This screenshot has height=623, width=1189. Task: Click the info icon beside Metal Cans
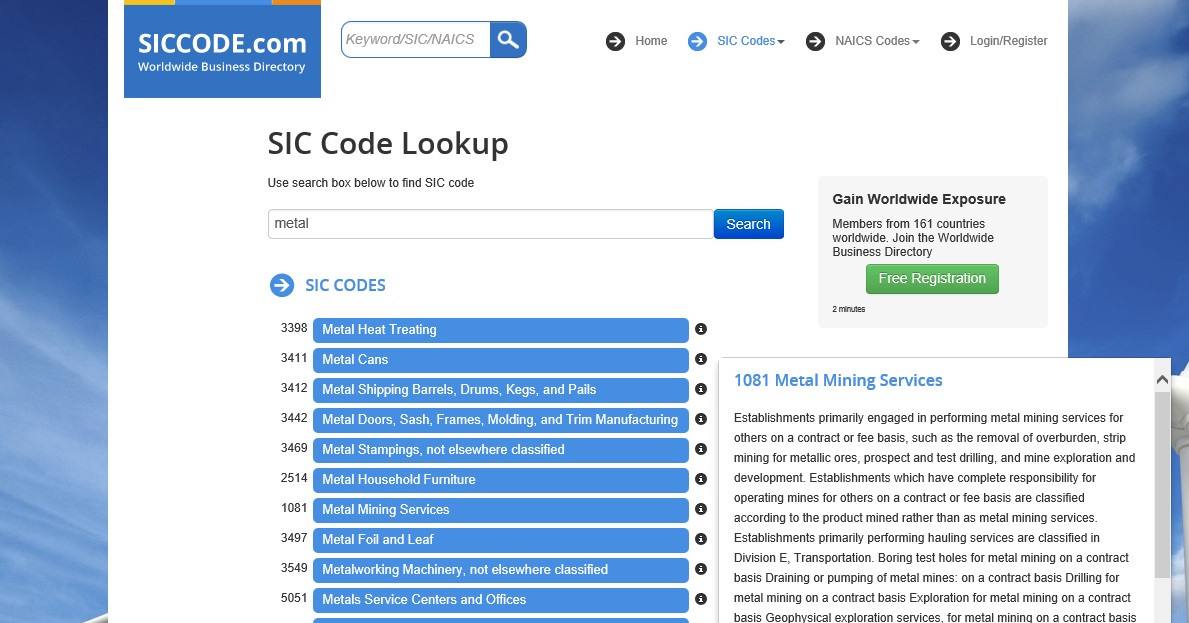[x=701, y=360]
